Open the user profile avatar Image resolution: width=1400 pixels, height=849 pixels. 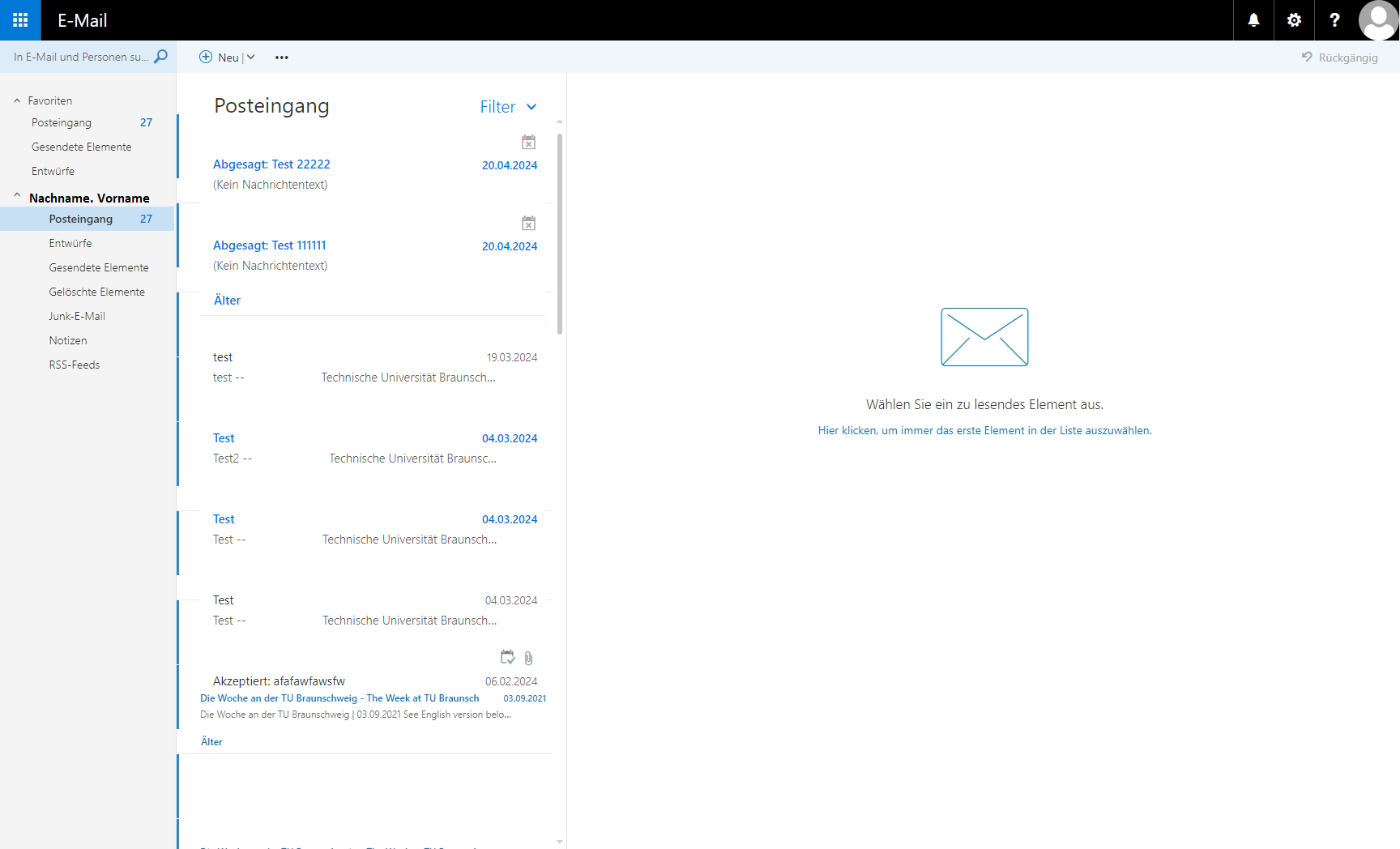pyautogui.click(x=1378, y=20)
